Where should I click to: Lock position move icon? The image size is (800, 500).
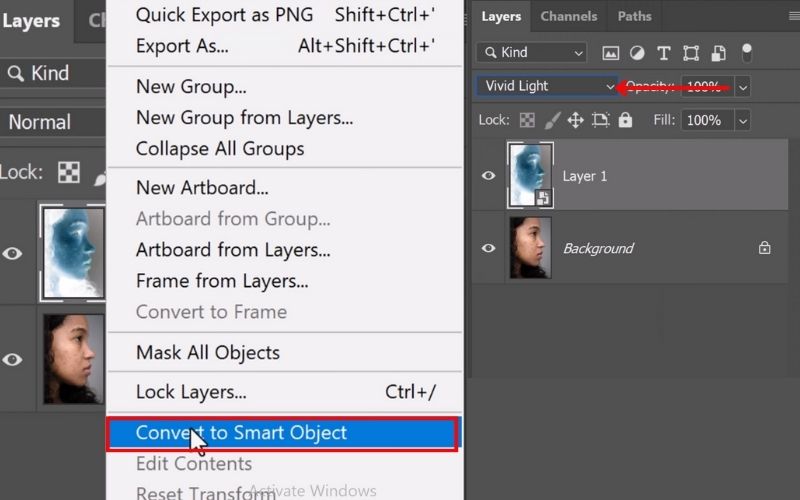click(576, 120)
